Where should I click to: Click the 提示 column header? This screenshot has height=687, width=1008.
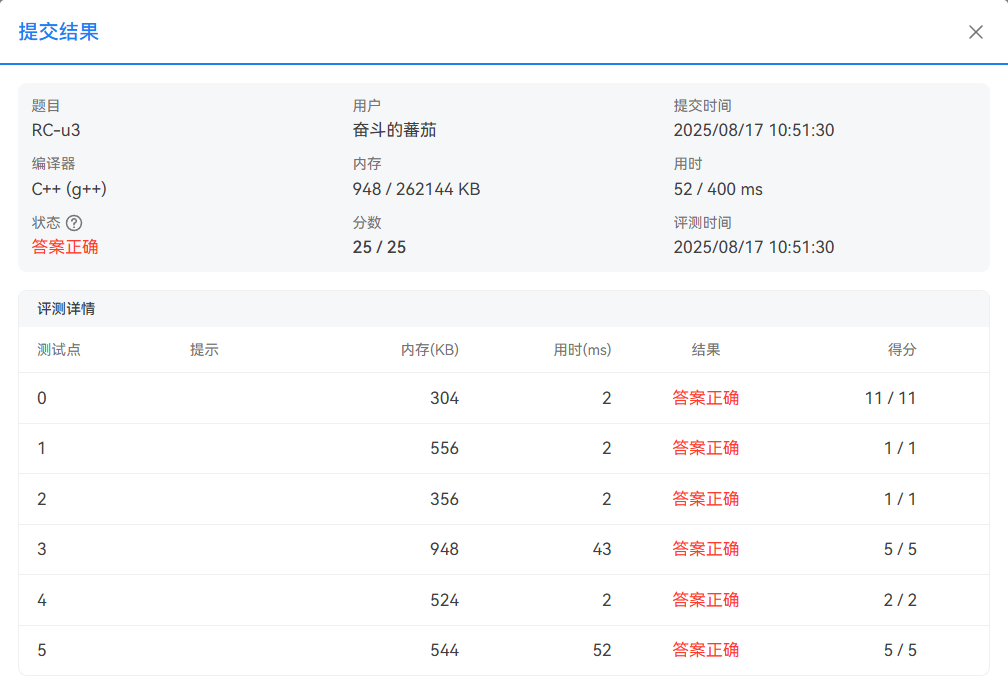click(x=204, y=350)
